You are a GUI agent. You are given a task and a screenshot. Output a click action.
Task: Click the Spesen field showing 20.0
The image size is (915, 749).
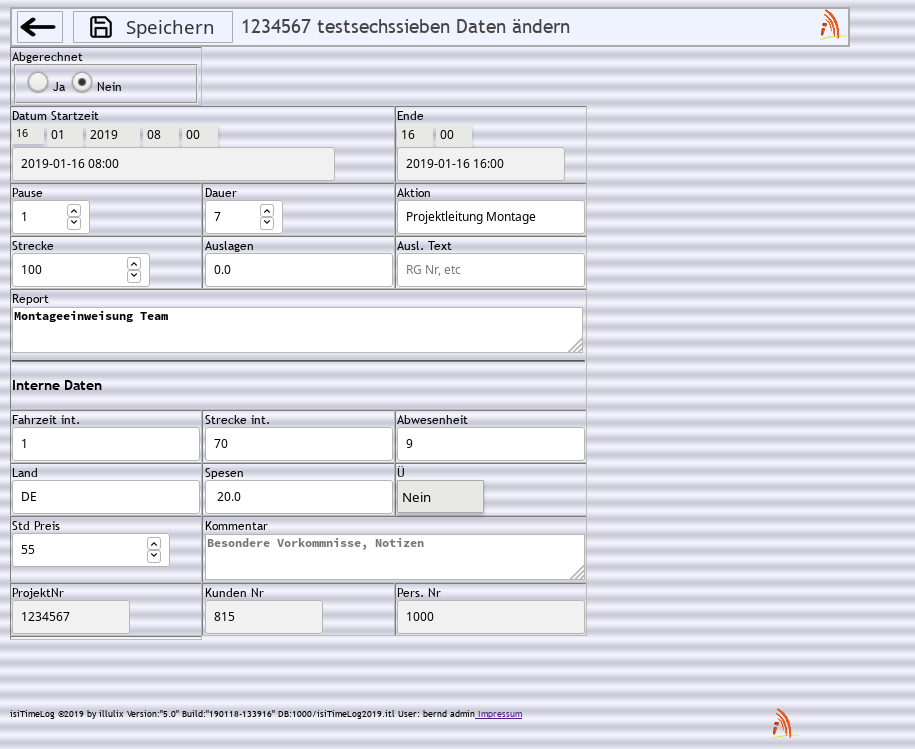(x=298, y=497)
